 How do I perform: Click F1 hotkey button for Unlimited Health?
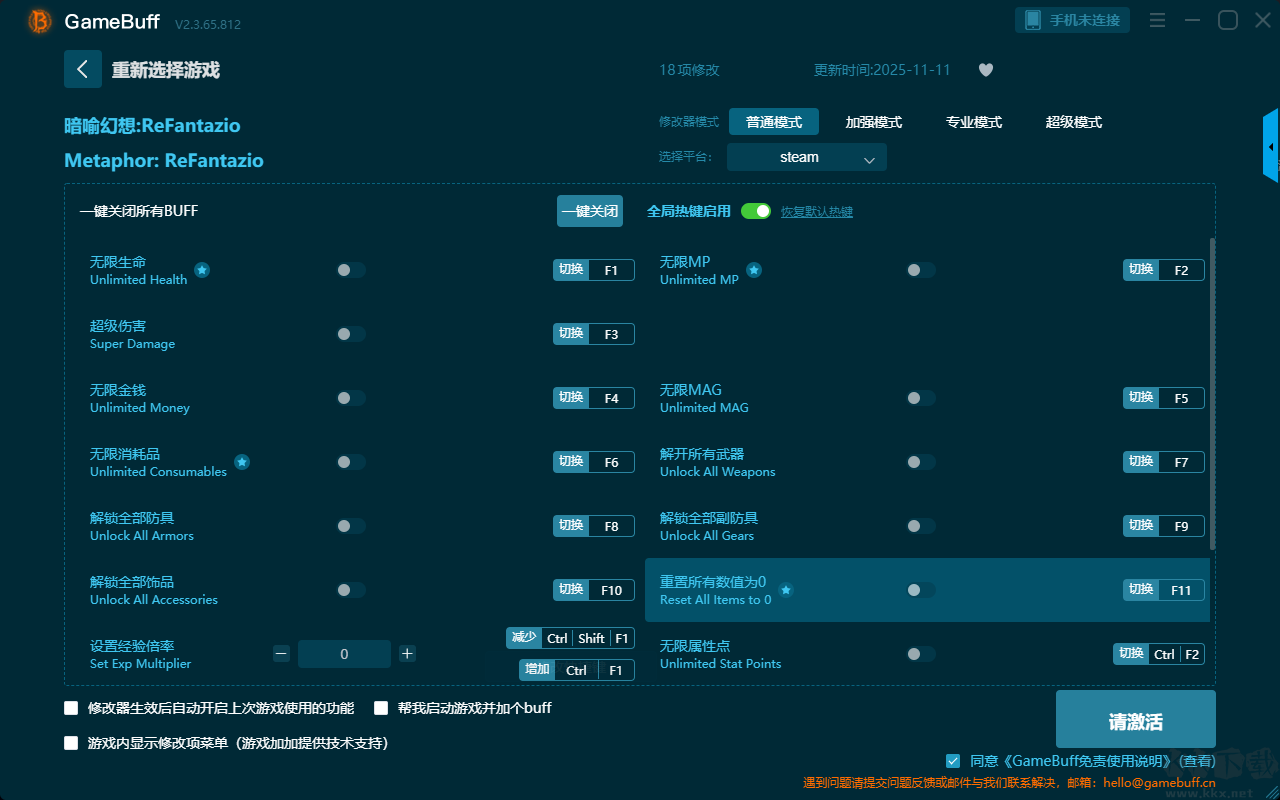(x=594, y=270)
